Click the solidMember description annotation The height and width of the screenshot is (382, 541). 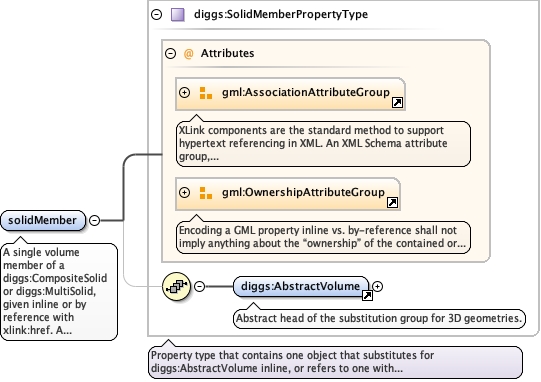click(x=59, y=292)
